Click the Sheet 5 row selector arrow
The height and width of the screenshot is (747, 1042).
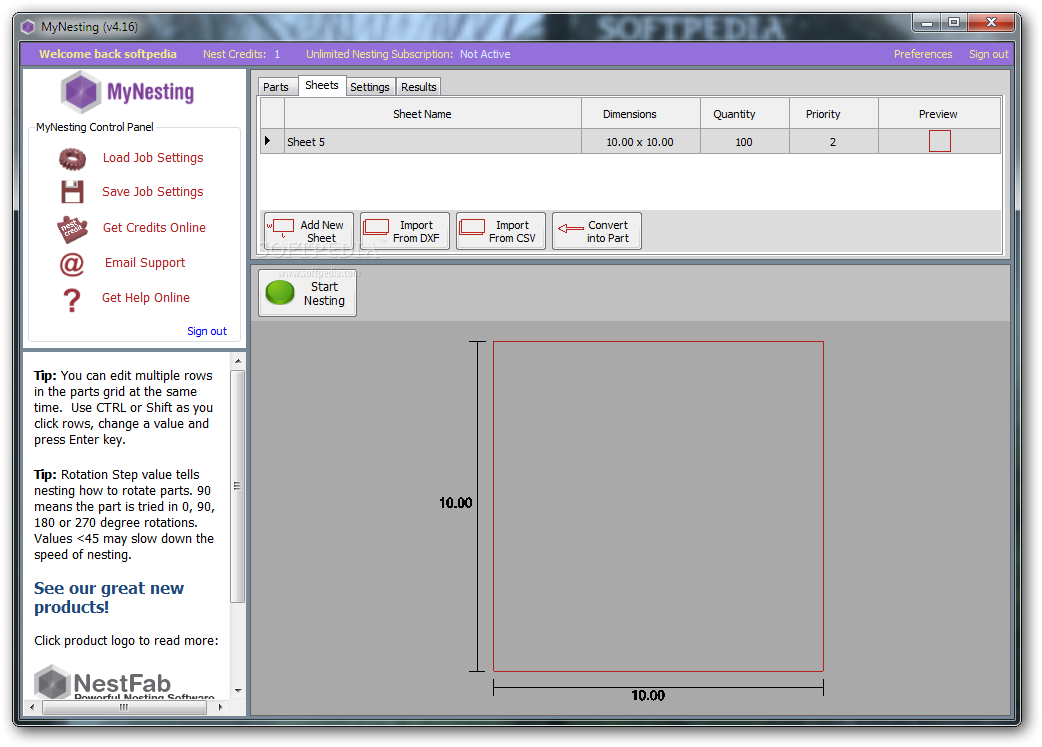[272, 142]
